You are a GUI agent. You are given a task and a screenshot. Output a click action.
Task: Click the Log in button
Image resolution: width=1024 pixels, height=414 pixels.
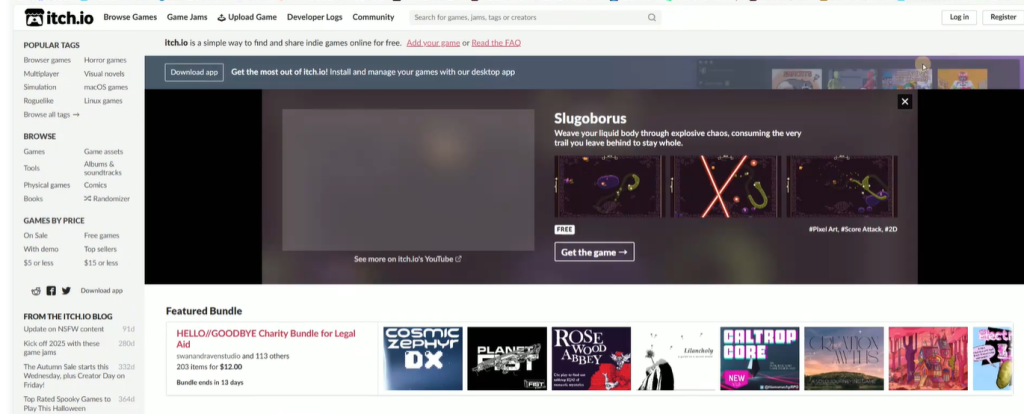pyautogui.click(x=959, y=17)
